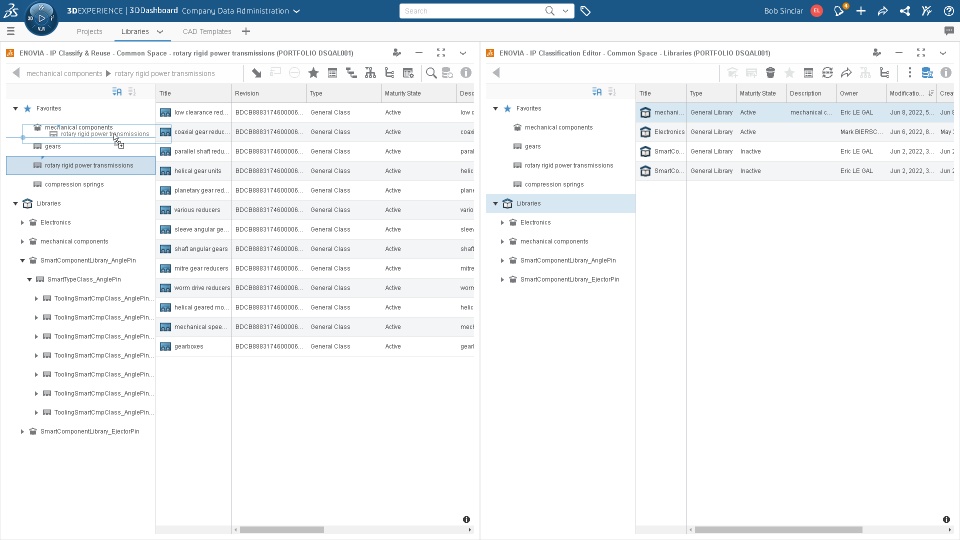Click the Share arrow icon in top bar
This screenshot has width=960, height=540.
[x=883, y=10]
